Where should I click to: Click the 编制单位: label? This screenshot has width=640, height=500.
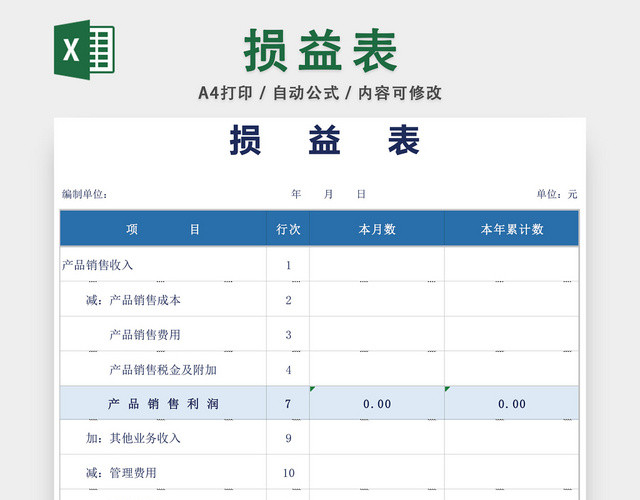pos(85,194)
